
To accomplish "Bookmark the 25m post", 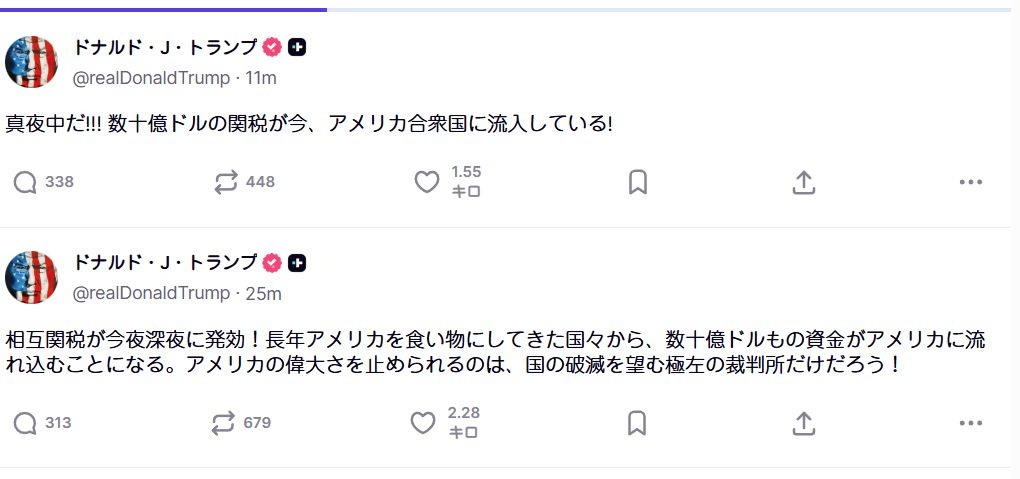I will coord(637,423).
